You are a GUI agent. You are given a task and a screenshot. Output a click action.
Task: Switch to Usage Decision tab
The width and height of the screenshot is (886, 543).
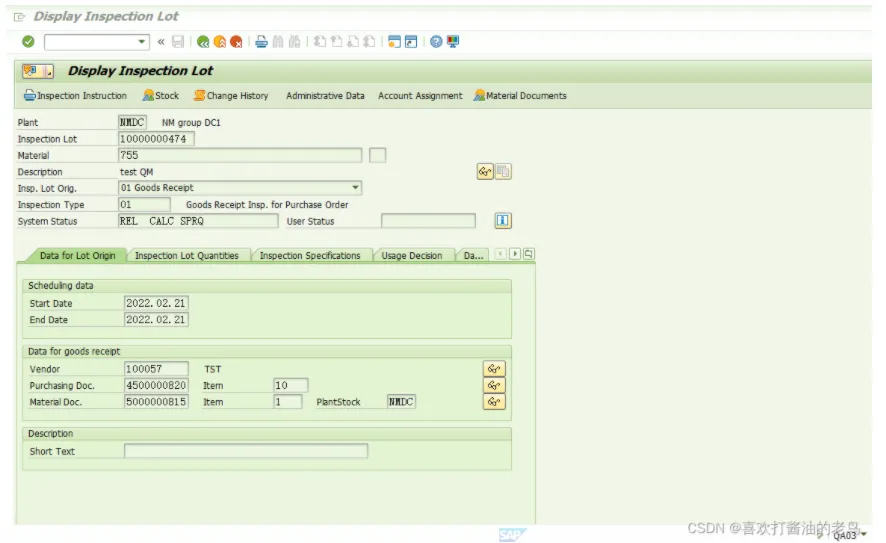411,255
